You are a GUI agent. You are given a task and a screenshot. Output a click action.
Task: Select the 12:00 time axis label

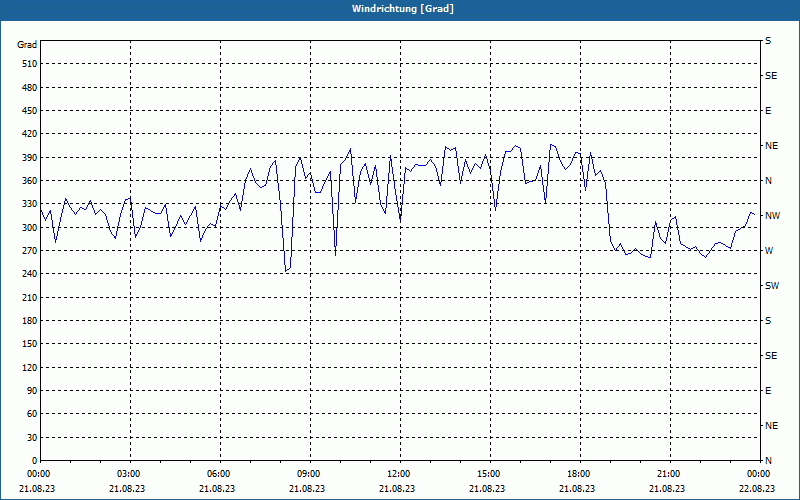click(397, 474)
